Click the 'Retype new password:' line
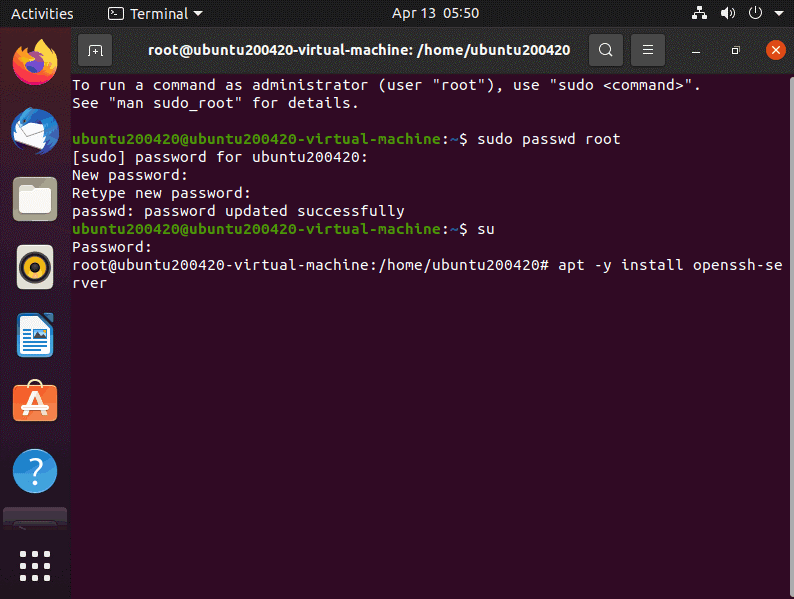Screen dimensions: 794x599 pyautogui.click(x=161, y=193)
